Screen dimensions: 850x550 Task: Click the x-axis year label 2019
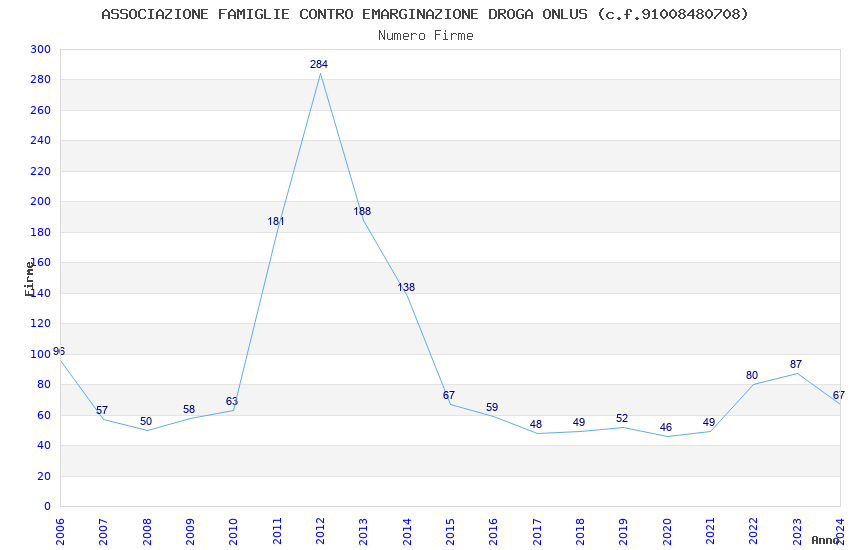point(623,531)
